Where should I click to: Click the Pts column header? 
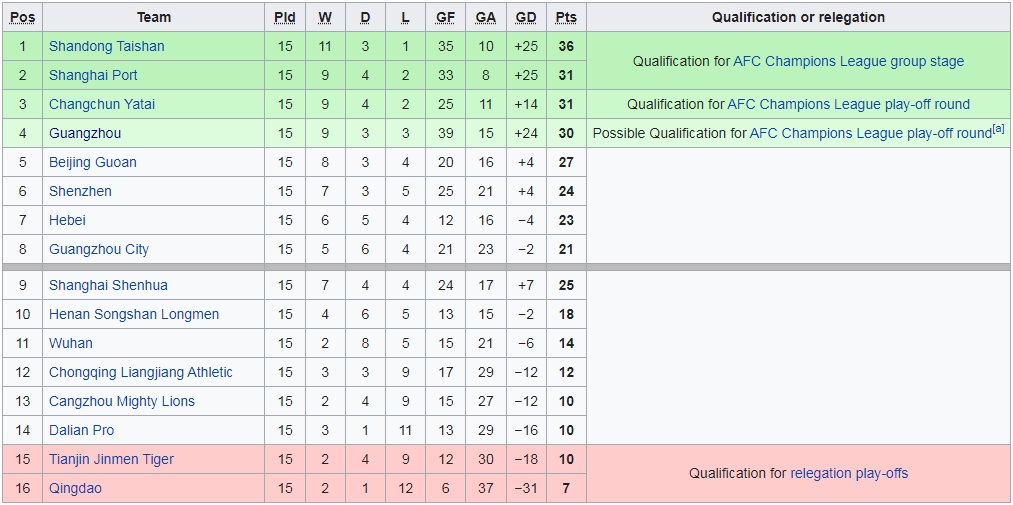566,17
